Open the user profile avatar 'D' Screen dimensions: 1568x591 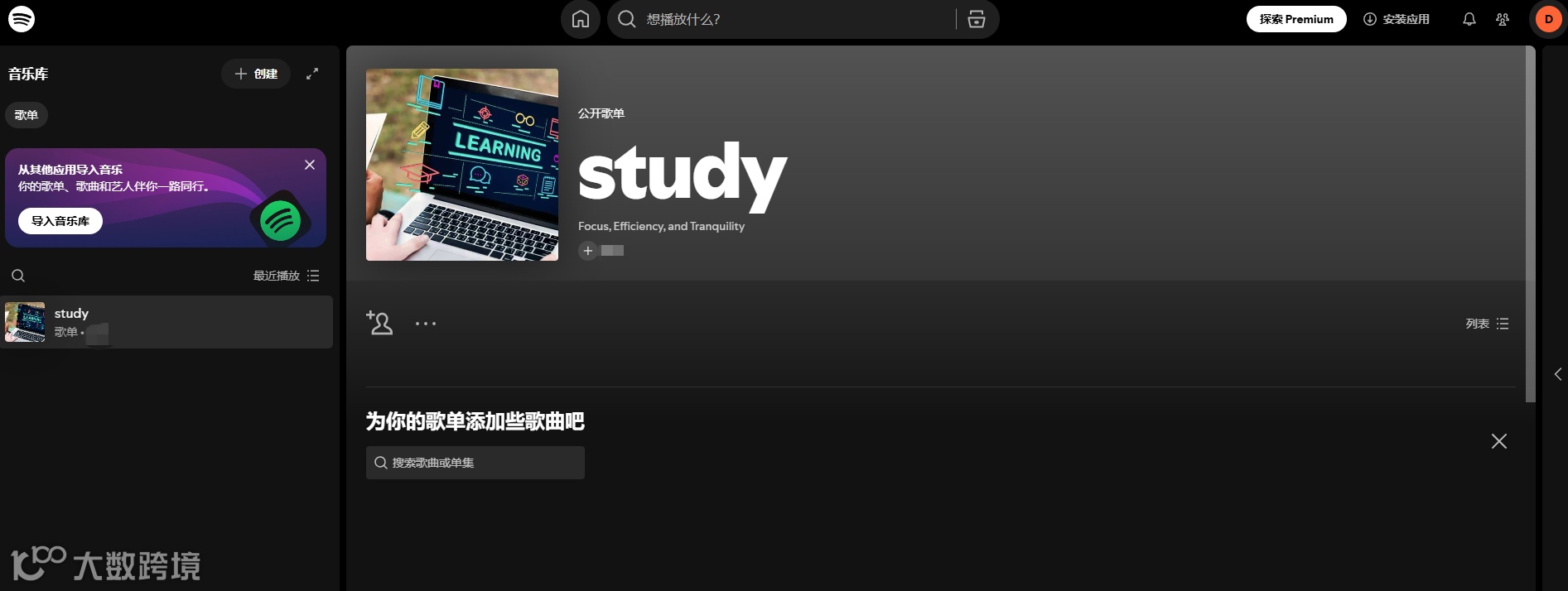pos(1548,19)
